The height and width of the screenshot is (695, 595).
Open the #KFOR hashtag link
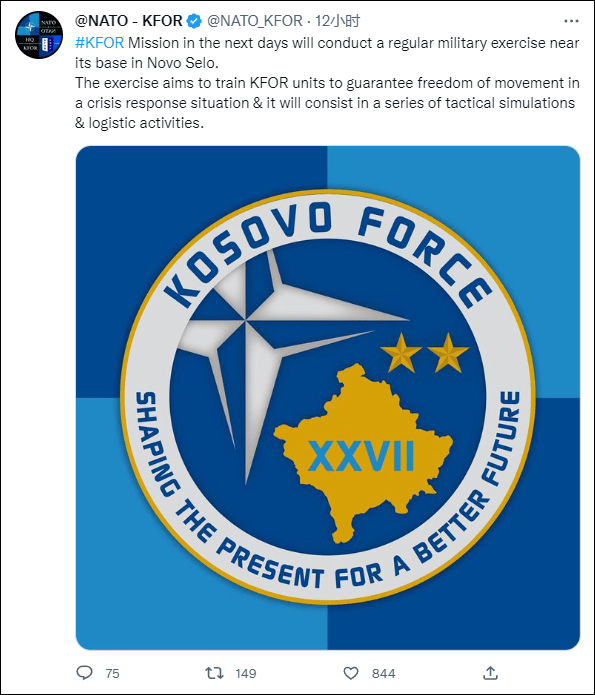coord(99,43)
